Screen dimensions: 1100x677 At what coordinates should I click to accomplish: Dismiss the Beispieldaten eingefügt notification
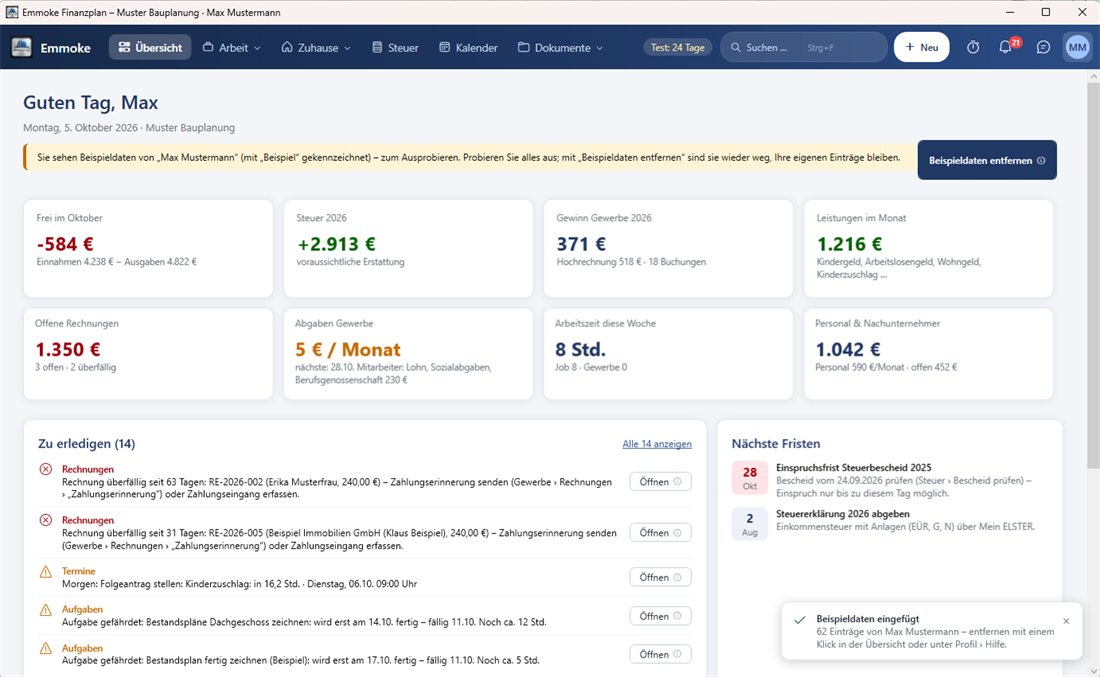point(1066,621)
